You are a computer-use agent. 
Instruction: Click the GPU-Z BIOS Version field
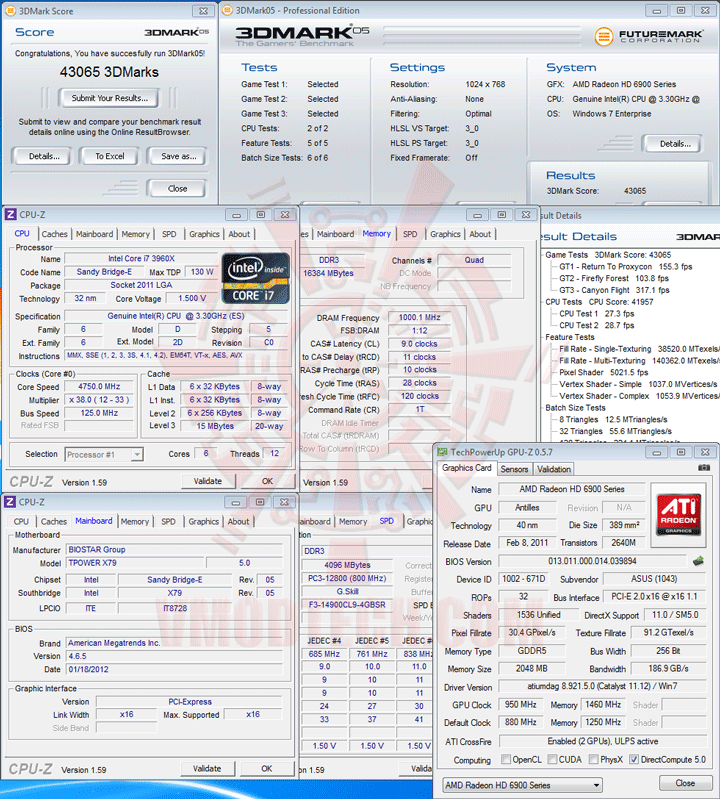click(592, 561)
